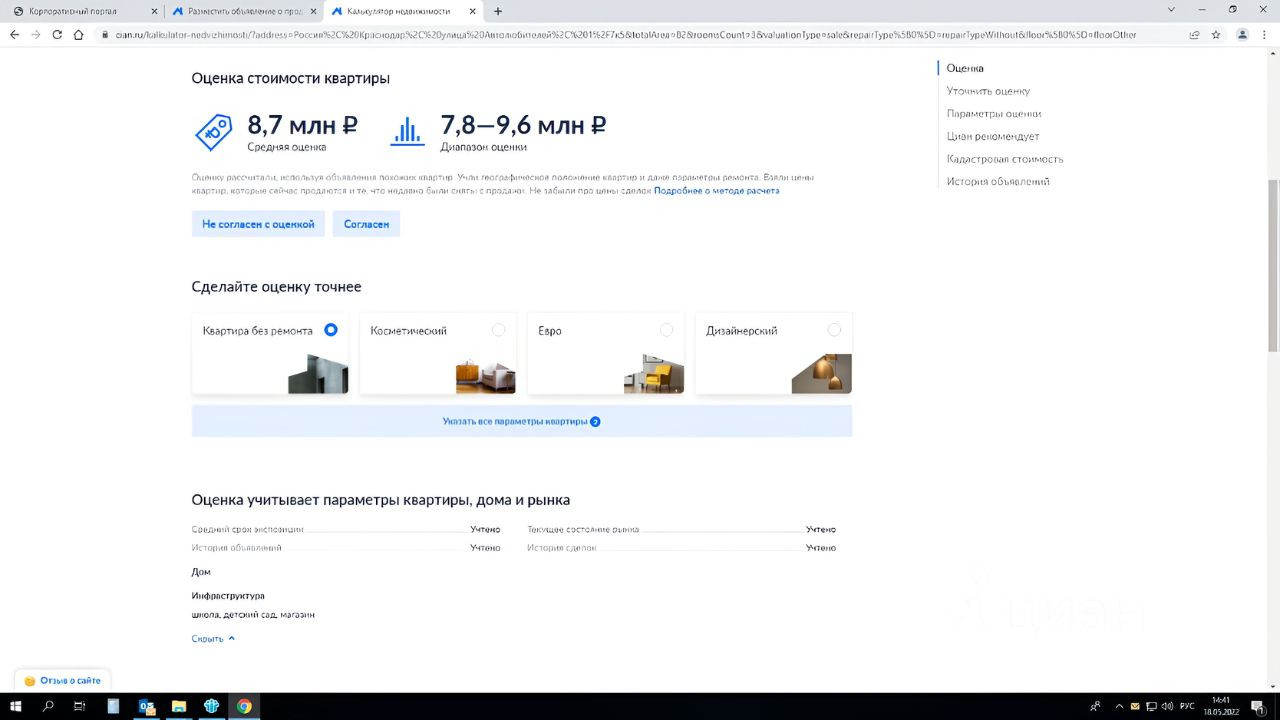Jump to the Параметры оценки section

coord(994,114)
